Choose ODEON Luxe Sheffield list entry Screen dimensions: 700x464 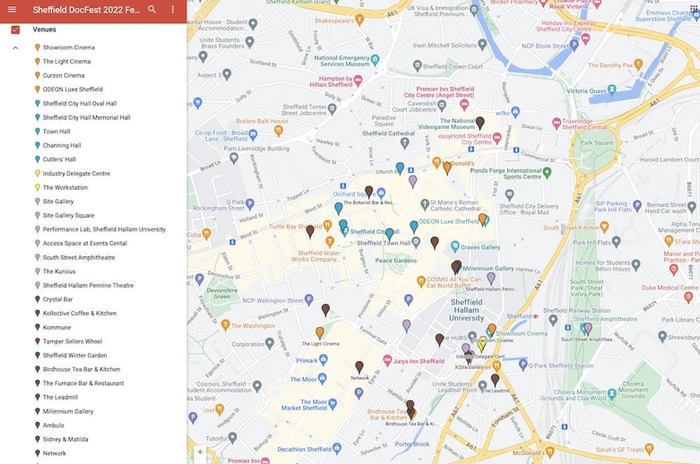click(73, 89)
